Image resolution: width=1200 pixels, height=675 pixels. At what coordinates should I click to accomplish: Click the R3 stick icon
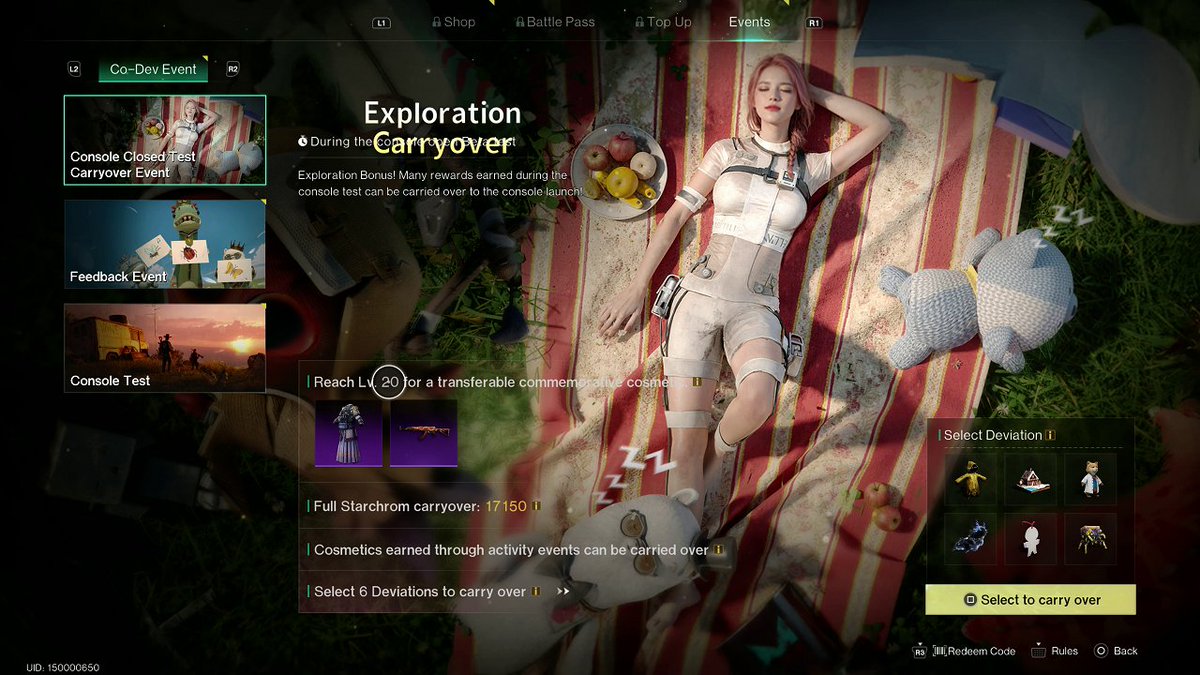pos(920,651)
